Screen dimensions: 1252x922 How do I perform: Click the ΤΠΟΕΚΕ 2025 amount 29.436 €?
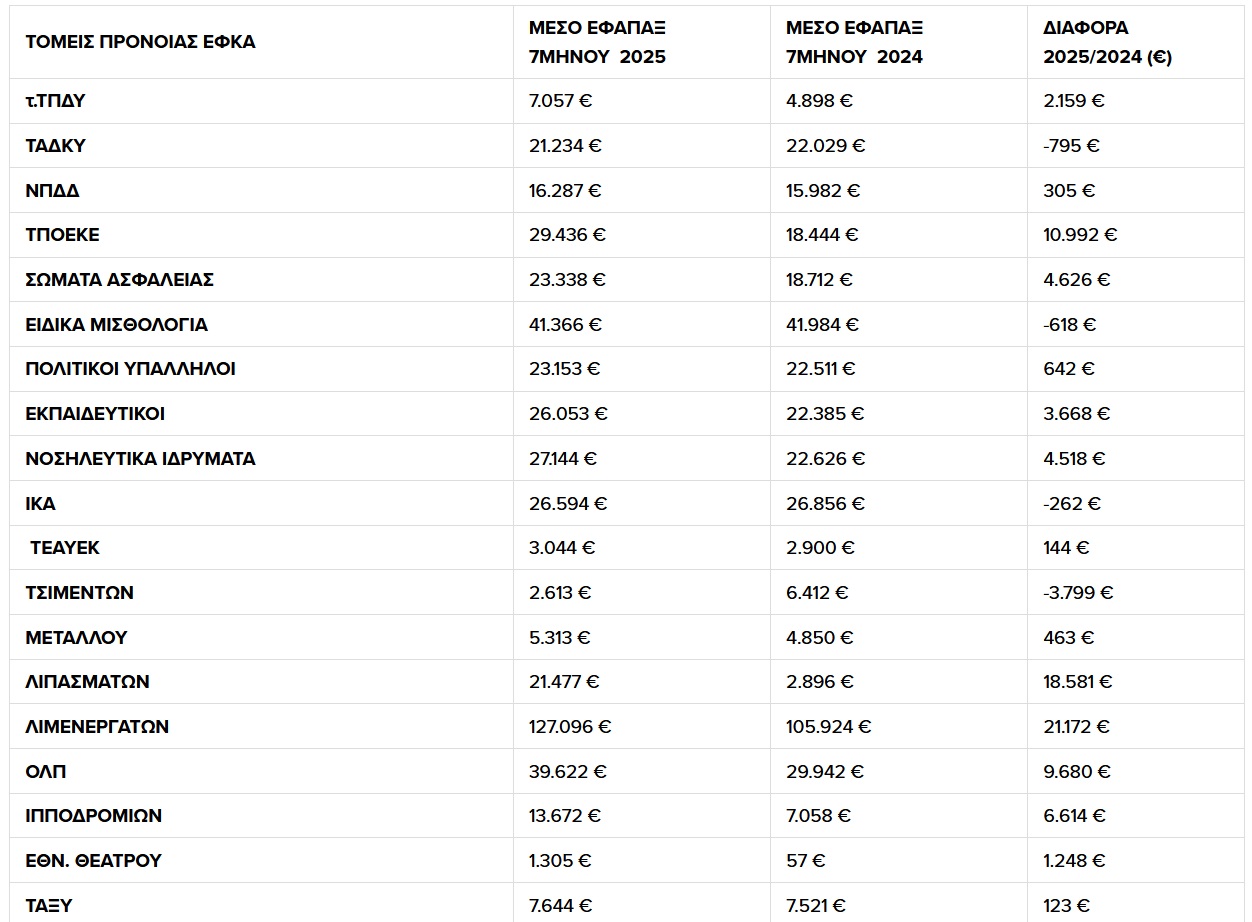(x=567, y=235)
